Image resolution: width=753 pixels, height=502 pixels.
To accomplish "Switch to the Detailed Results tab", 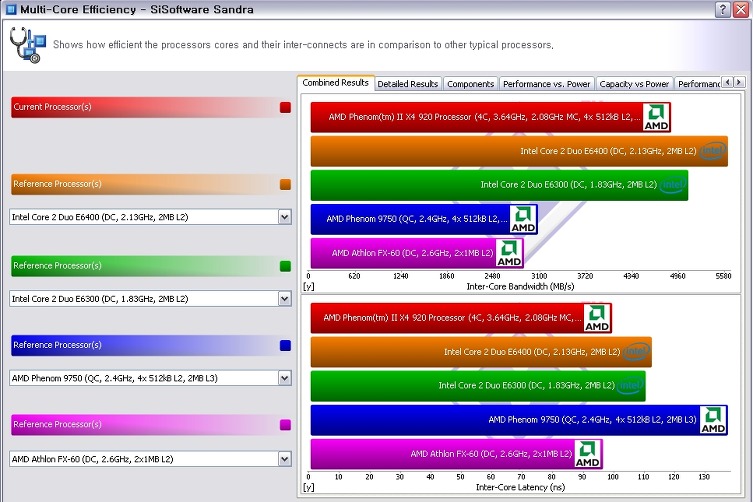I will pyautogui.click(x=408, y=84).
